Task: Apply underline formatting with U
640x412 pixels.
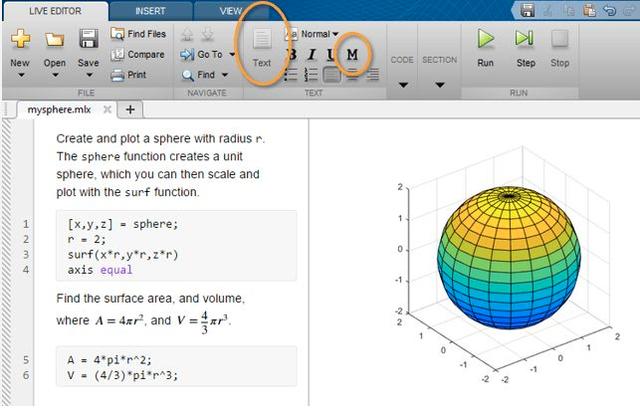Action: tap(331, 54)
